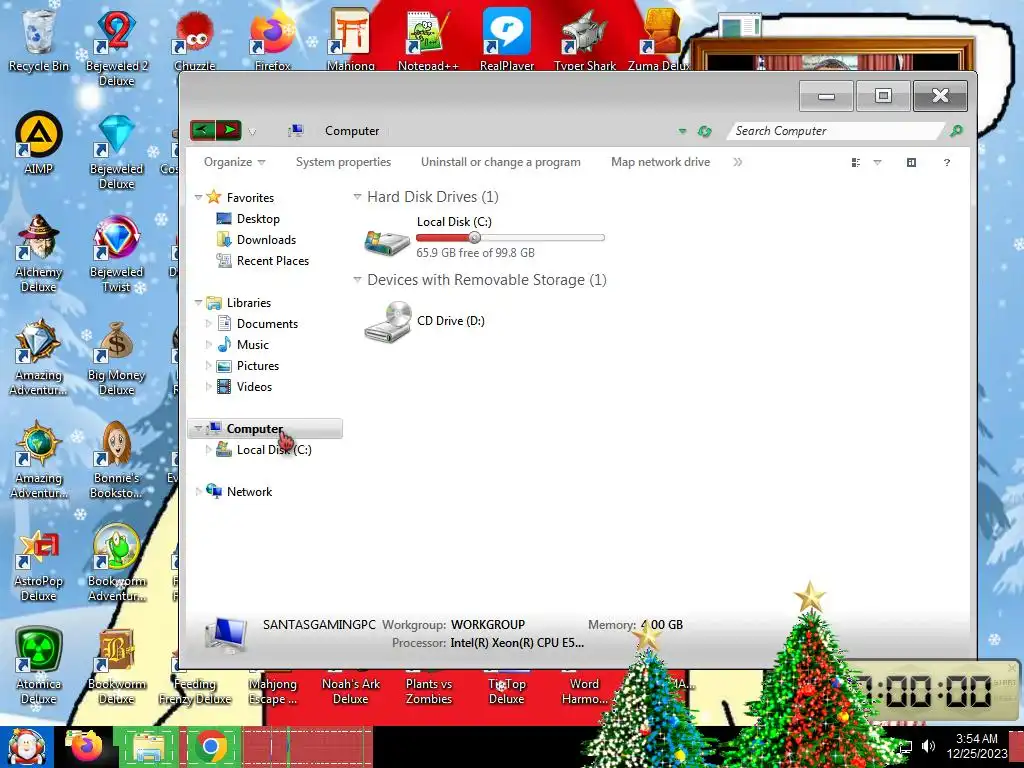The width and height of the screenshot is (1024, 768).
Task: Open Chuzzle desktop shortcut
Action: (x=195, y=39)
